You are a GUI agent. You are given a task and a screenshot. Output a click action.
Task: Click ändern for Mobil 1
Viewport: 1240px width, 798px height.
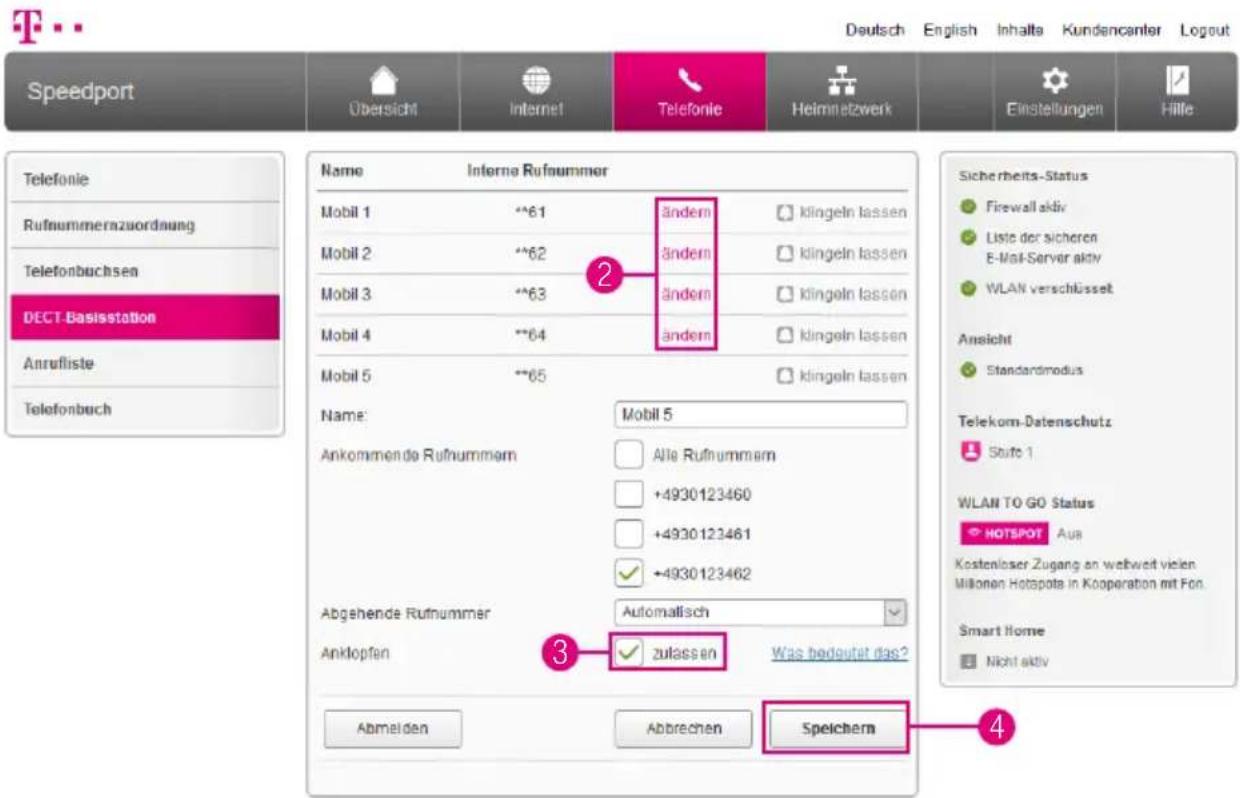click(685, 213)
